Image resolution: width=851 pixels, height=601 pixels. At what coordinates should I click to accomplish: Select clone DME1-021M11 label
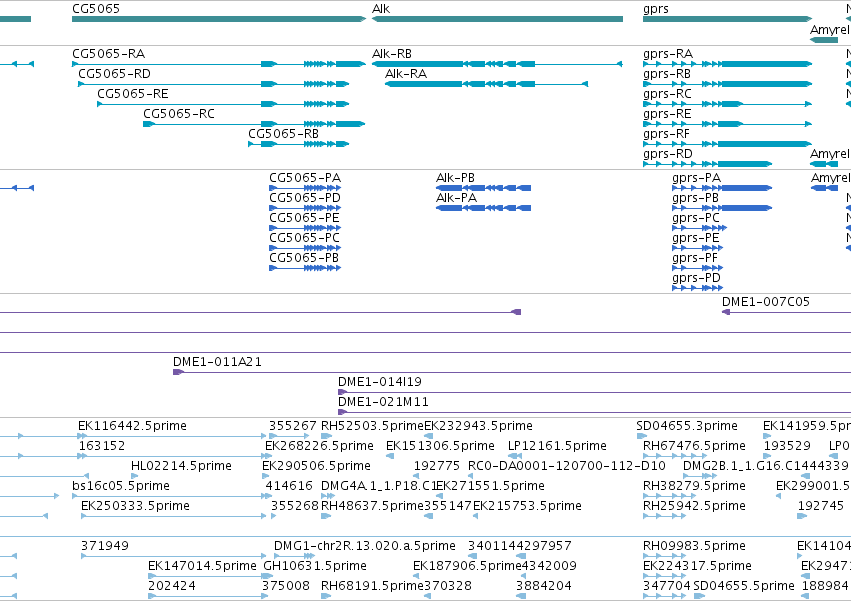coord(383,402)
